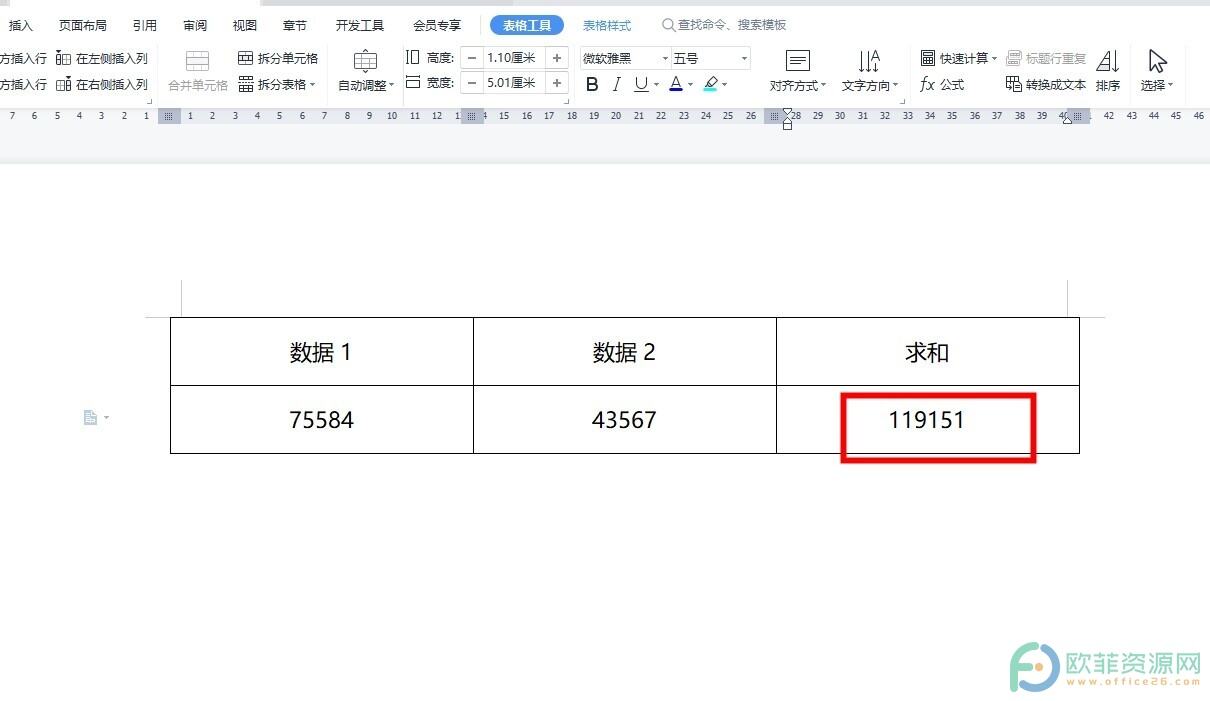
Task: Click the cell containing 75584
Action: pos(322,420)
